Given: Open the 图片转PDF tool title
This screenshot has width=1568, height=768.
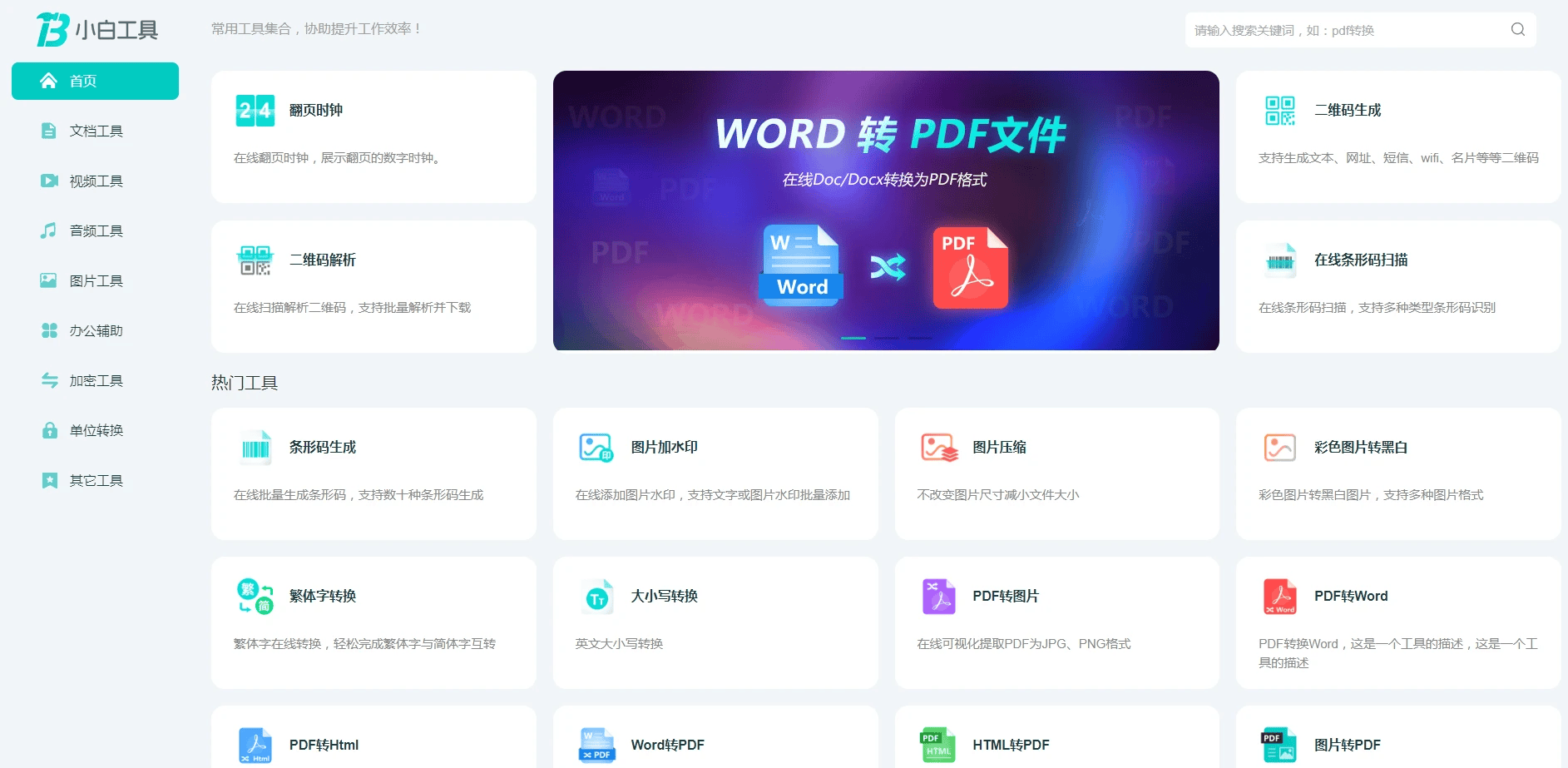Looking at the screenshot, I should click(x=1348, y=745).
